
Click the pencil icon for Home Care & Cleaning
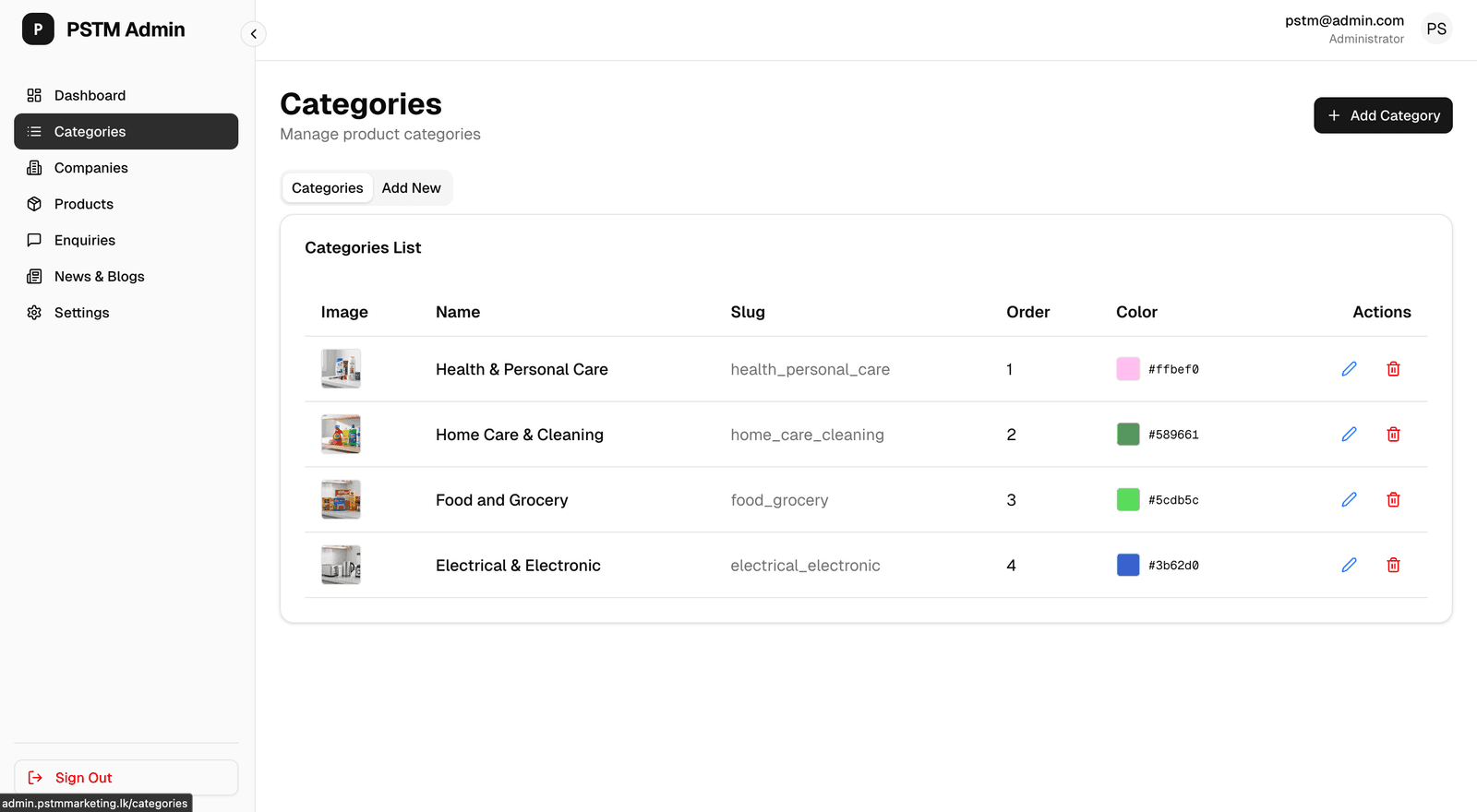pos(1349,435)
